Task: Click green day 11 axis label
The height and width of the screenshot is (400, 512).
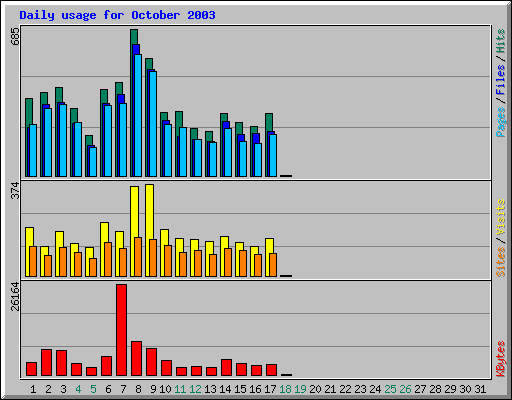Action: click(180, 389)
